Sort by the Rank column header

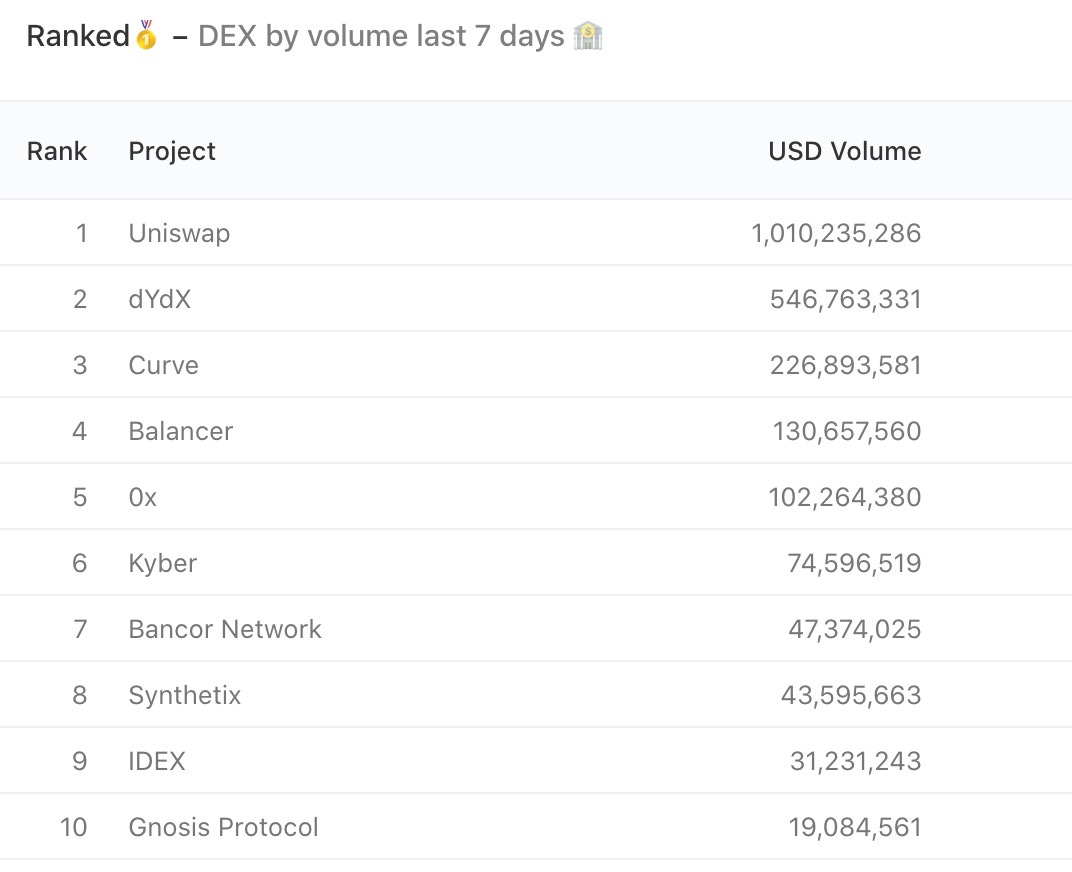[x=57, y=151]
